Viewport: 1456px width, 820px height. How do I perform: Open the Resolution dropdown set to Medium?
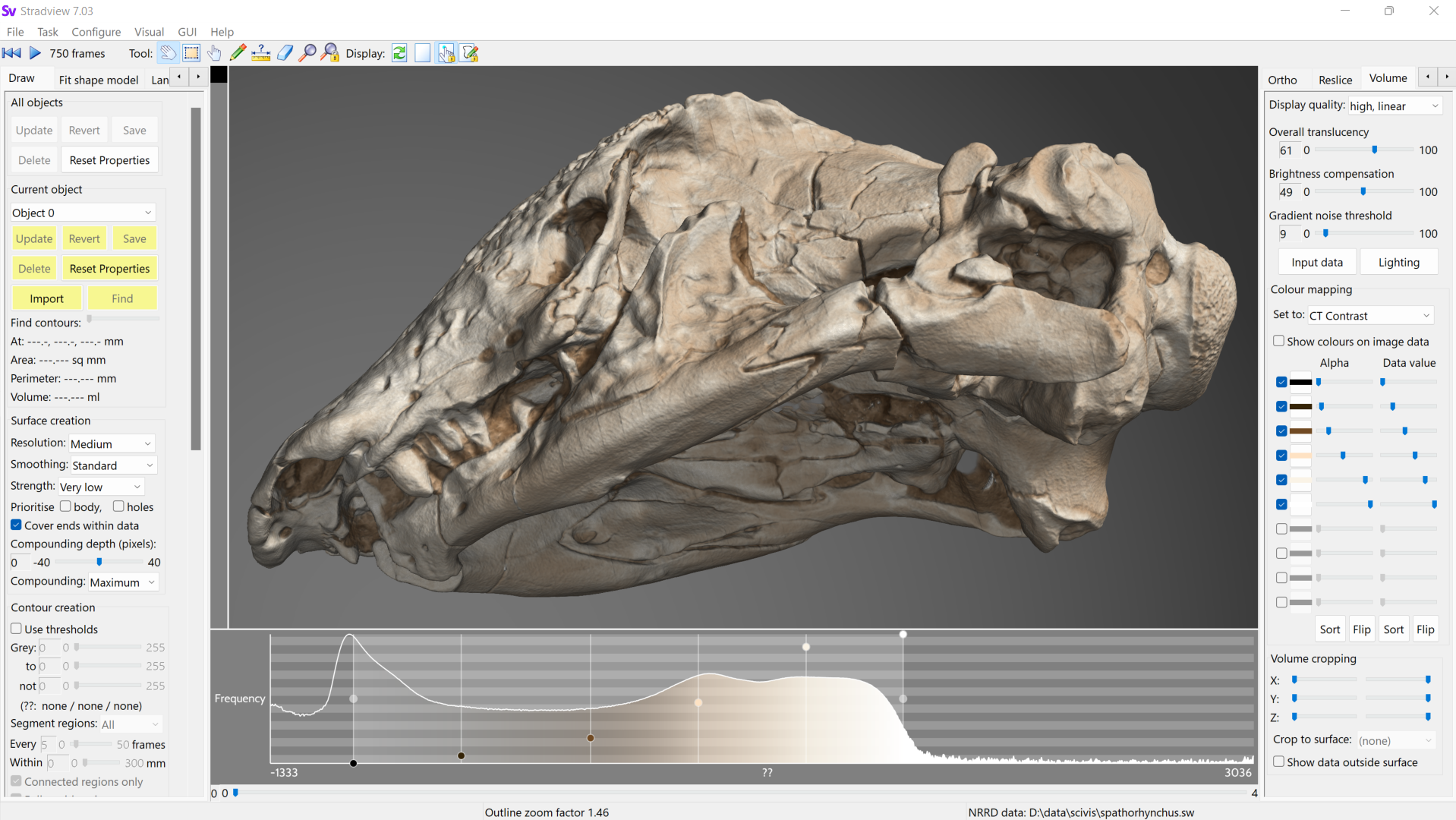(x=112, y=443)
